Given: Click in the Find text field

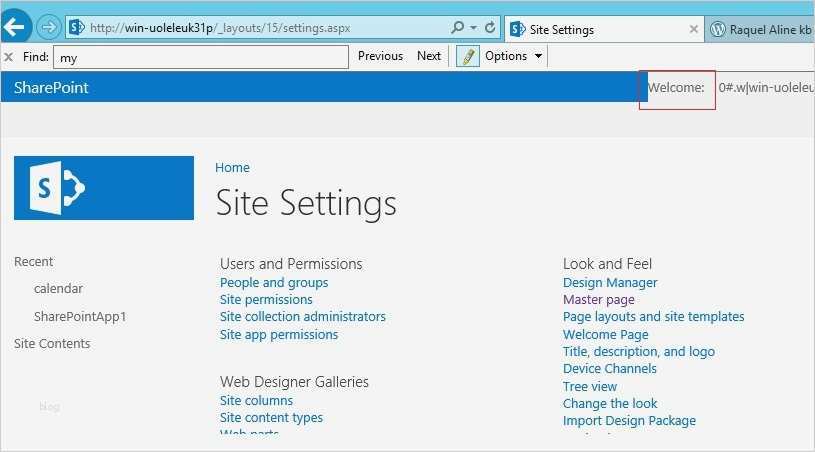Looking at the screenshot, I should [x=200, y=57].
